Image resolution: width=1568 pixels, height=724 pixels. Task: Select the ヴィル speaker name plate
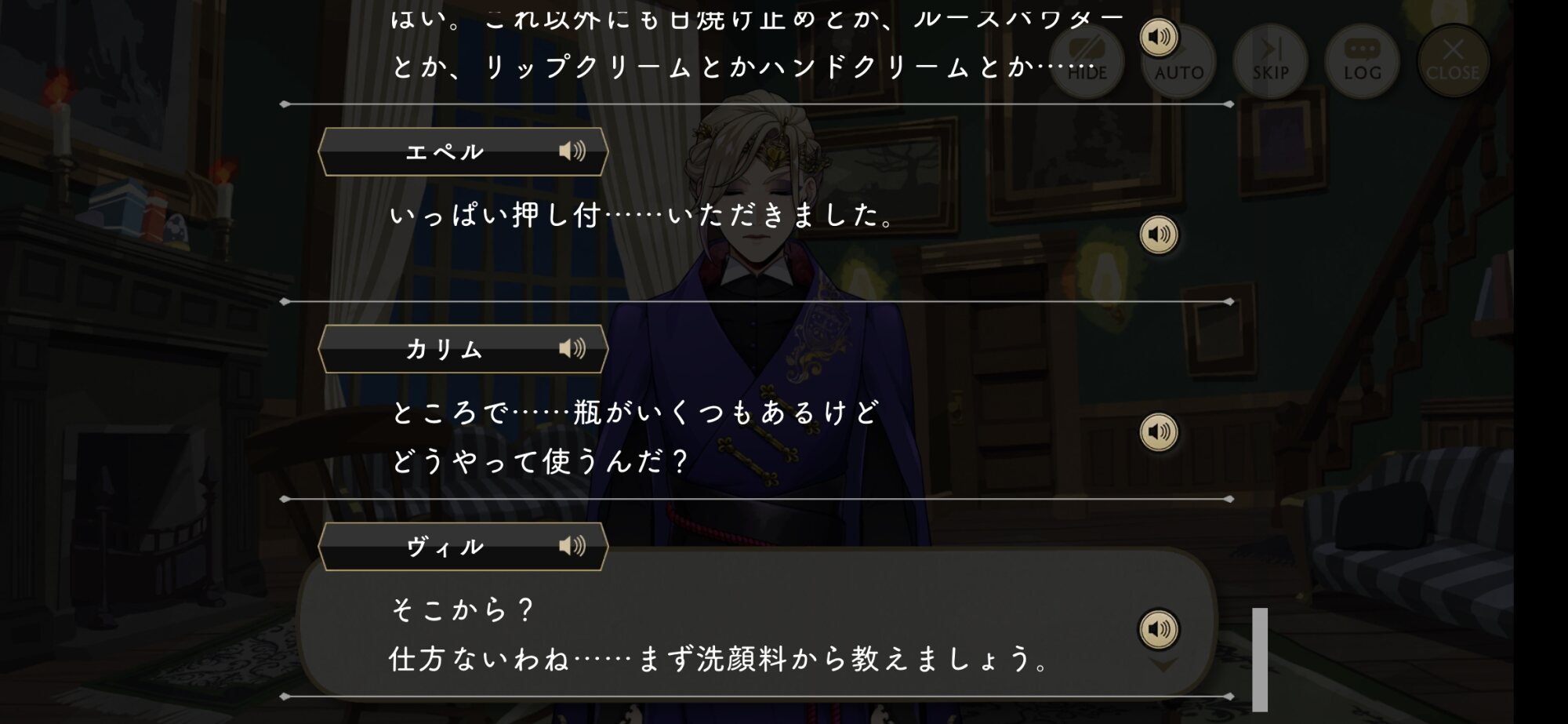click(463, 547)
